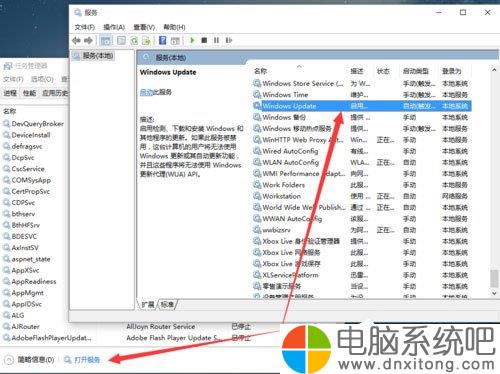
Task: Switch to 性能 tab in Task Manager
Action: tap(29, 93)
